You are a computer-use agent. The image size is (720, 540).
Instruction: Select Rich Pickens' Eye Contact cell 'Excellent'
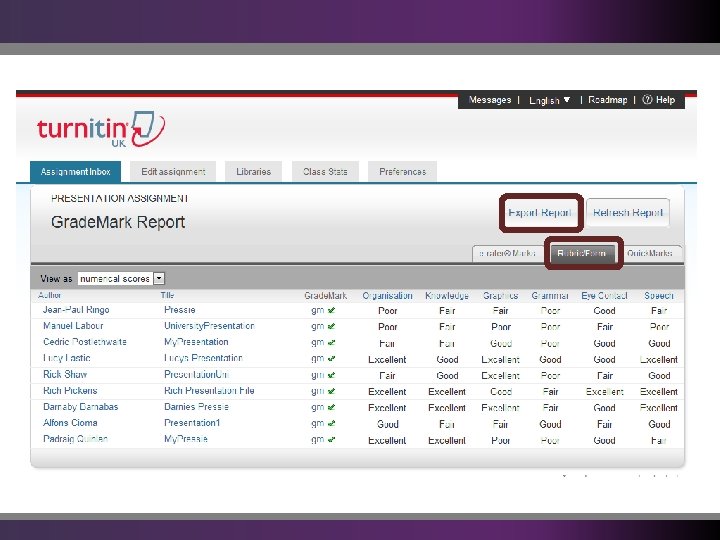[x=604, y=392]
